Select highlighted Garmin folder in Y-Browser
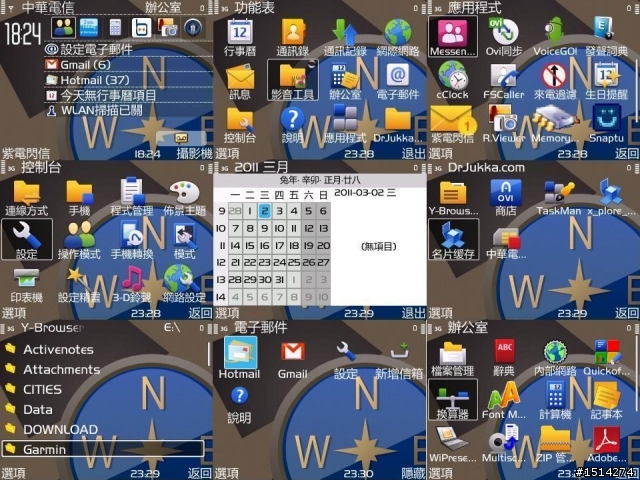The height and width of the screenshot is (480, 640). pyautogui.click(x=102, y=449)
